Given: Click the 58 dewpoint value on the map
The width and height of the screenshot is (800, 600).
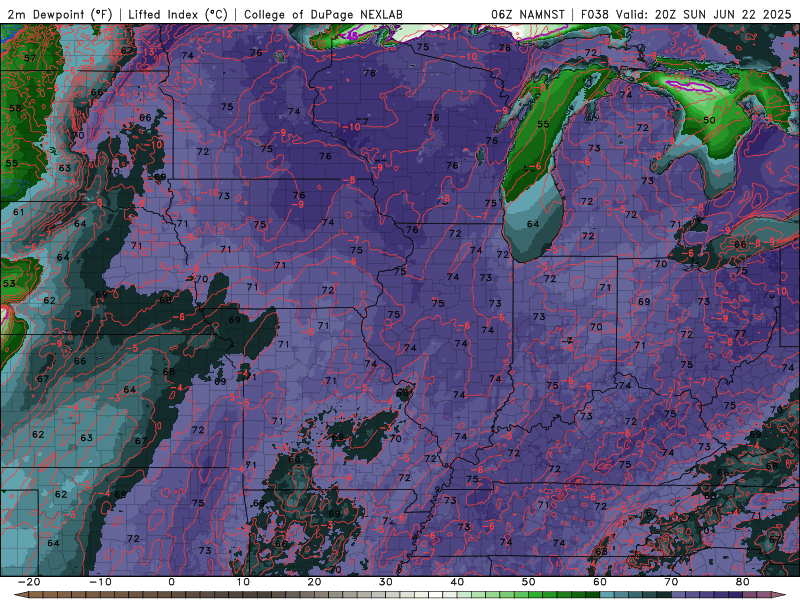Looking at the screenshot, I should coord(15,108).
